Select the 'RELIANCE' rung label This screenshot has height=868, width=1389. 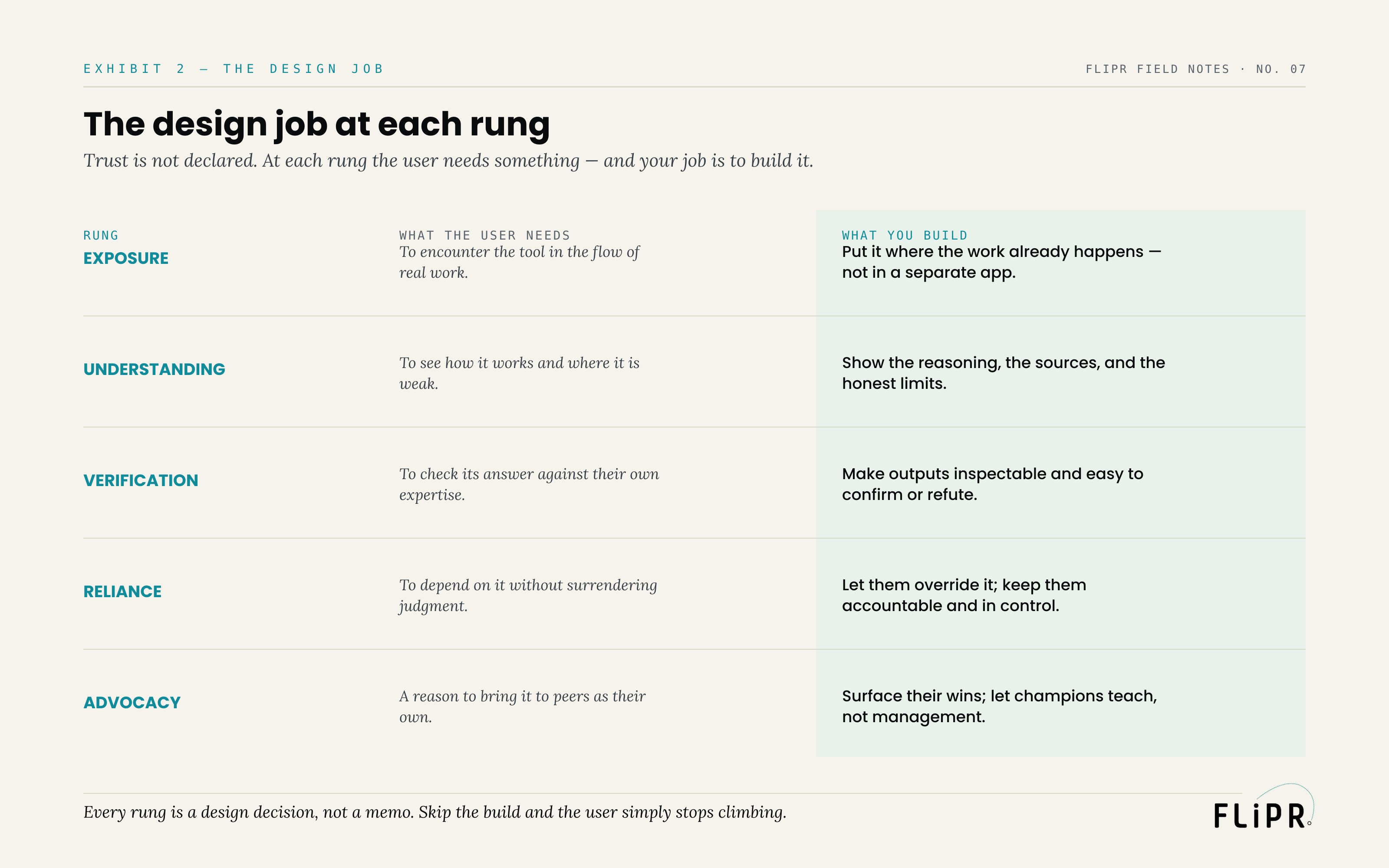(122, 591)
